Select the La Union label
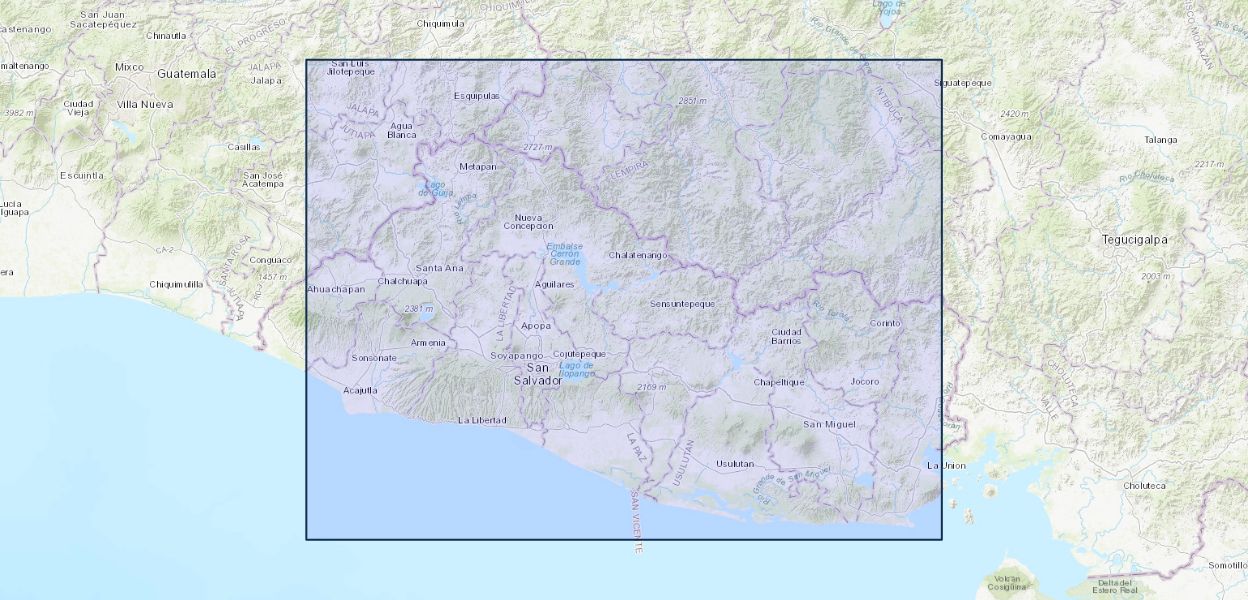 (946, 466)
